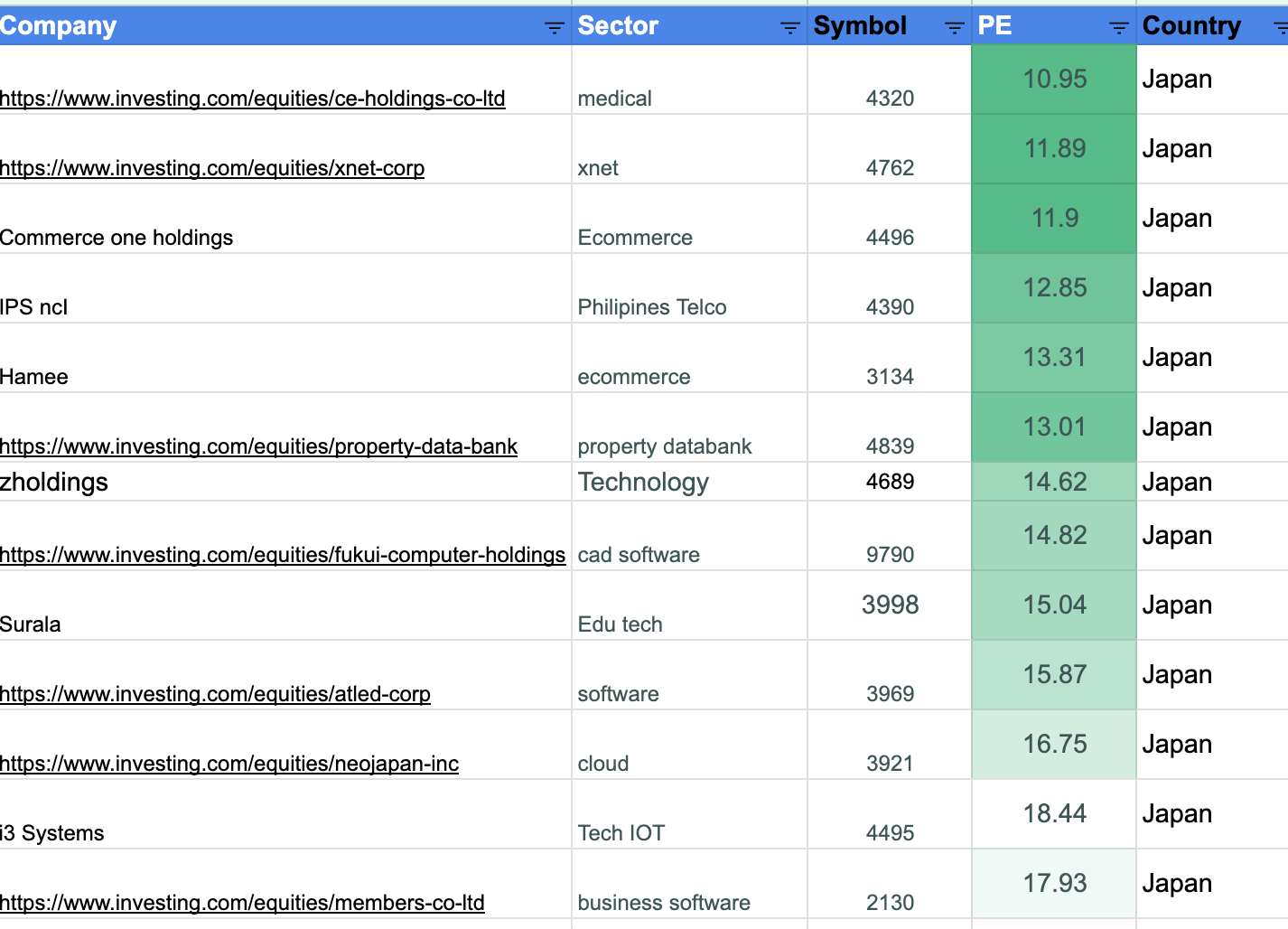Image resolution: width=1288 pixels, height=929 pixels.
Task: Select the zholdings company cell
Action: [285, 482]
